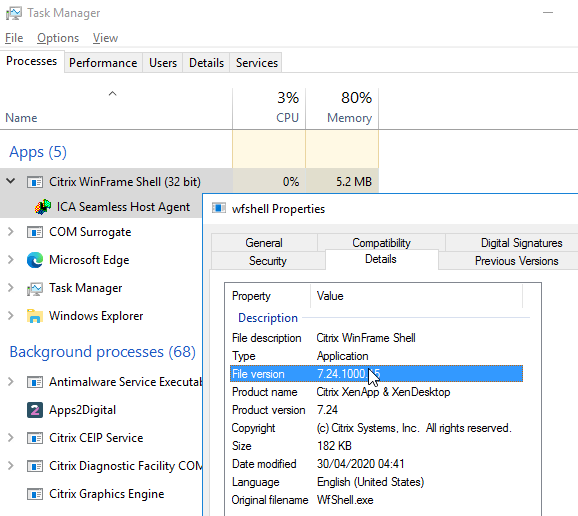Click the Task Manager title bar icon
This screenshot has height=516, width=578.
pos(14,13)
